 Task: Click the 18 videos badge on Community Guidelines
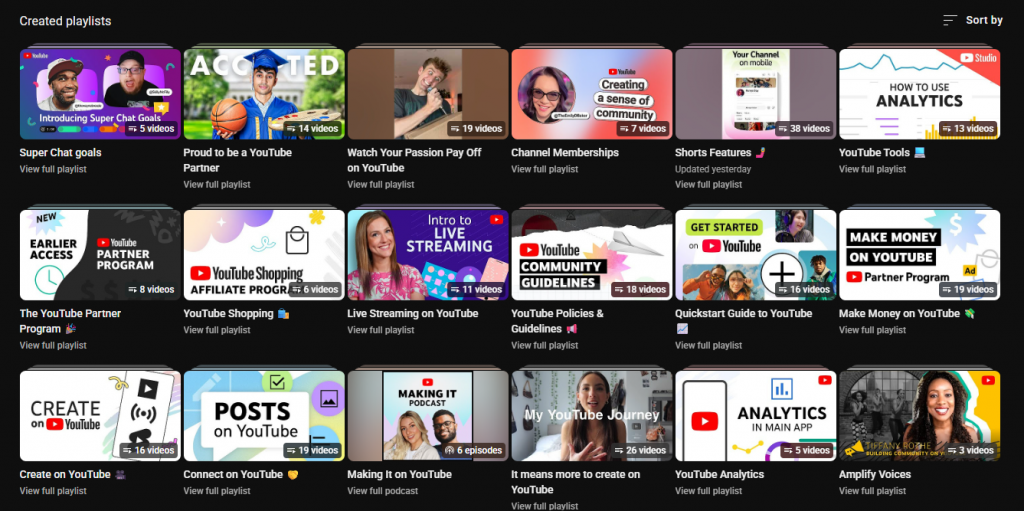click(x=640, y=289)
